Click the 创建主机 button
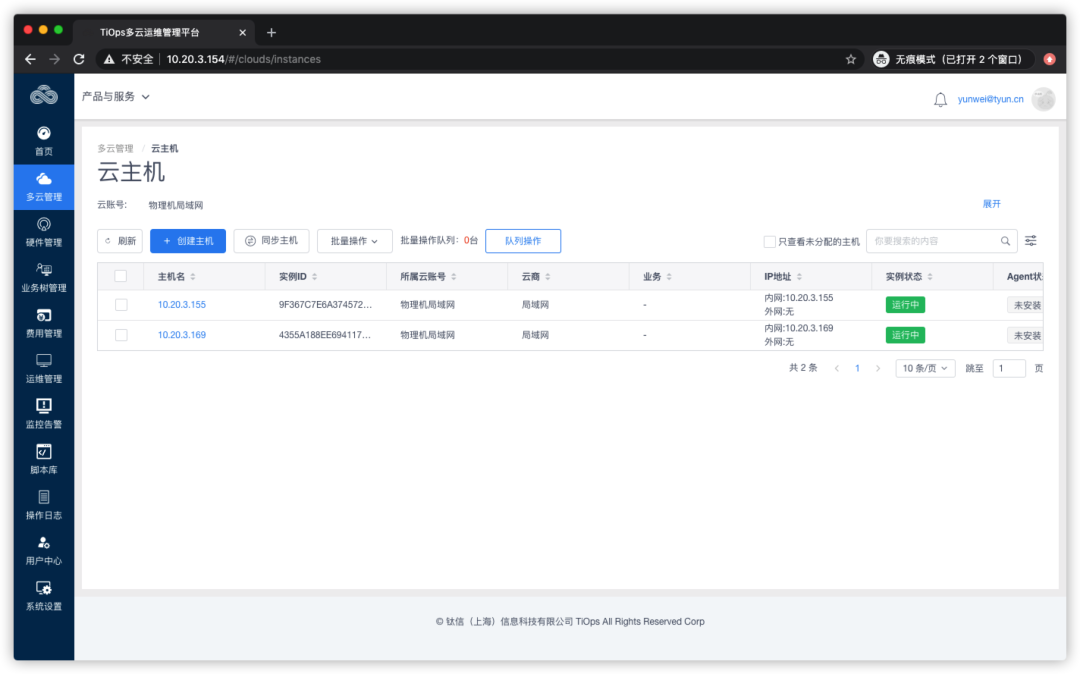The image size is (1080, 674). pos(187,240)
